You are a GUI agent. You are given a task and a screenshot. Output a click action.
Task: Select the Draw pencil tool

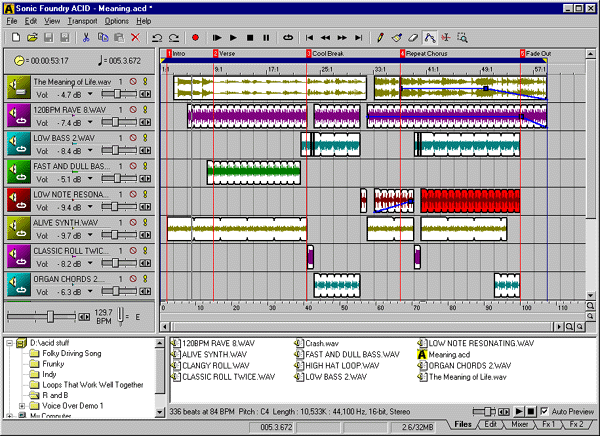point(380,38)
